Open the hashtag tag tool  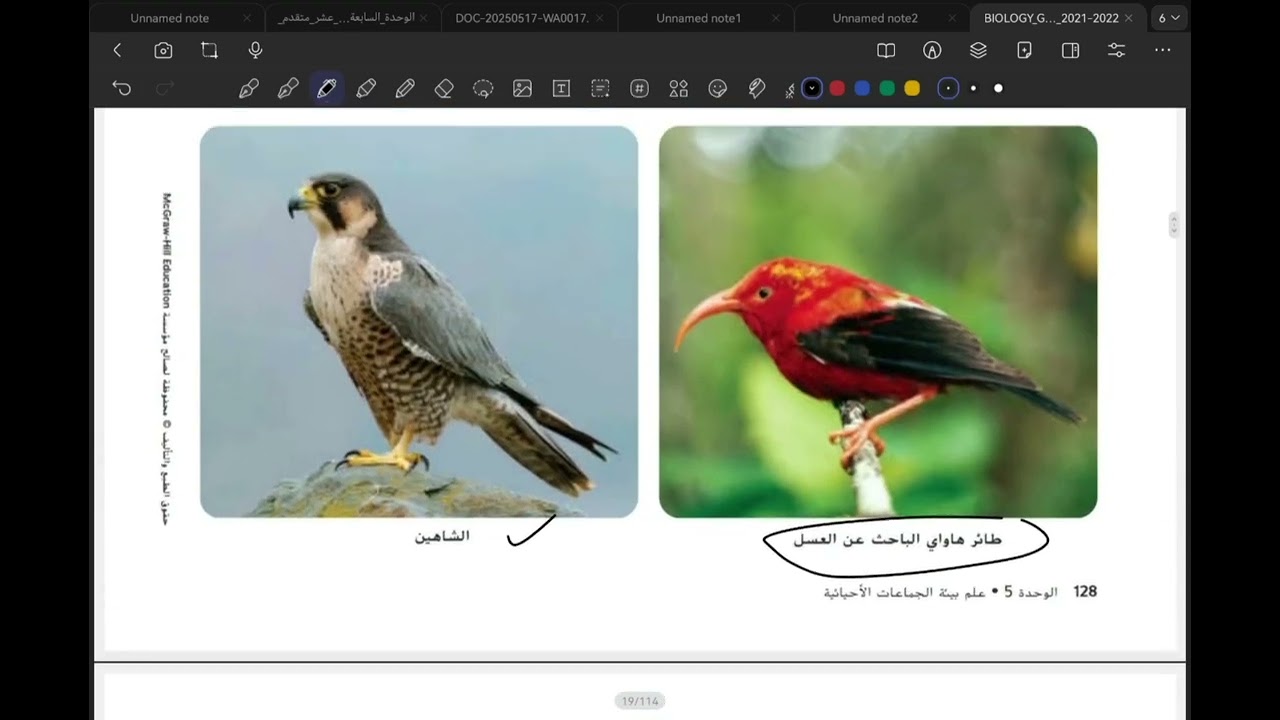[639, 88]
